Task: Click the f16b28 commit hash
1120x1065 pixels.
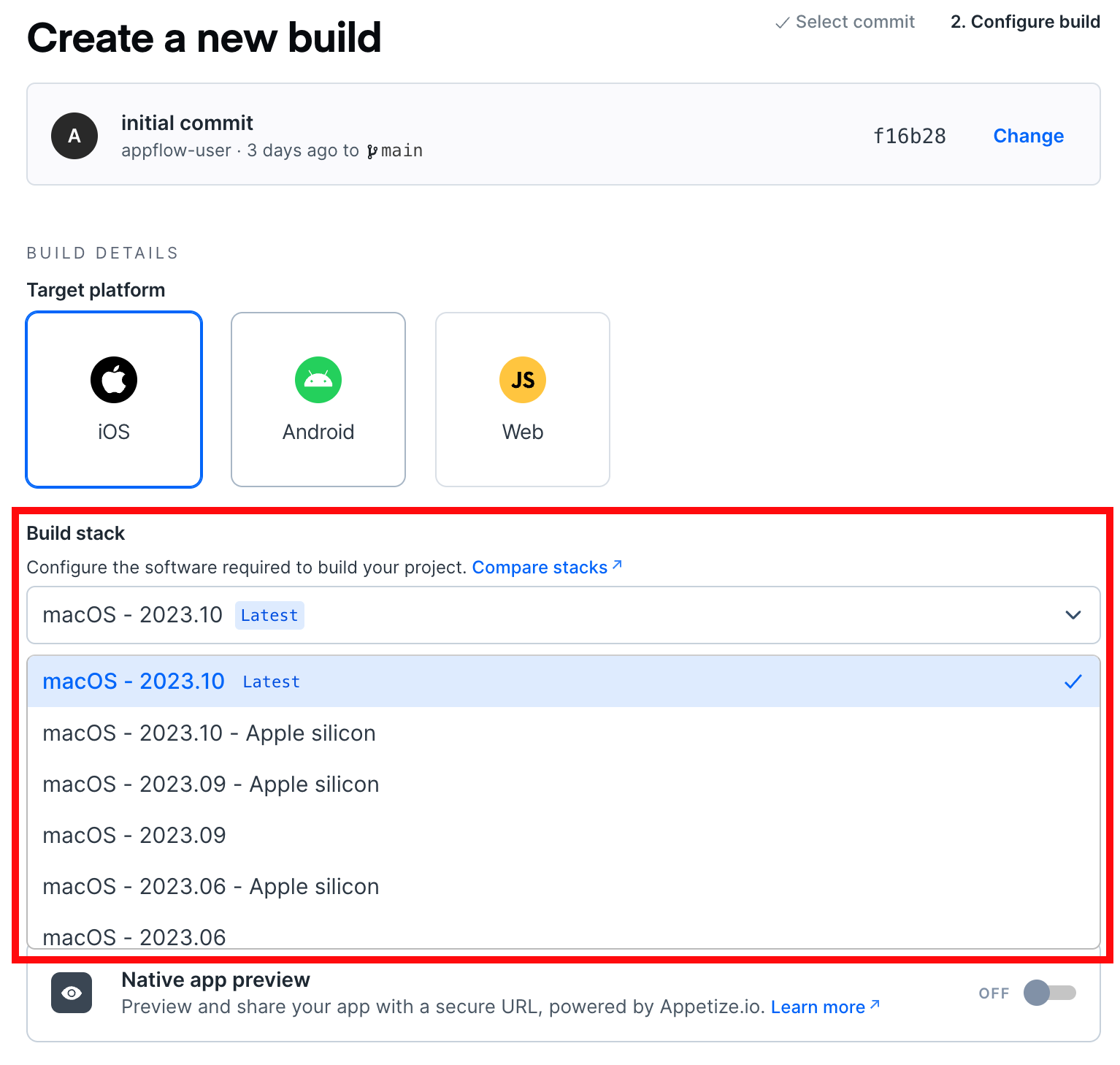Action: [910, 136]
